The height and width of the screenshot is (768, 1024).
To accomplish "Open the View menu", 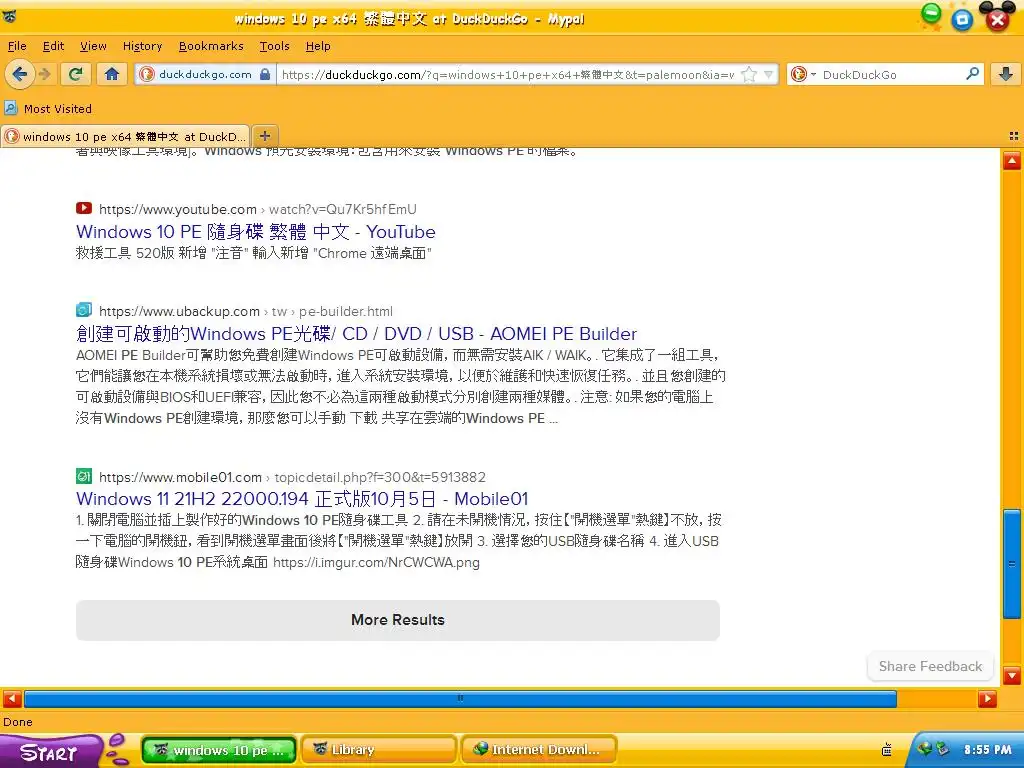I will [93, 46].
